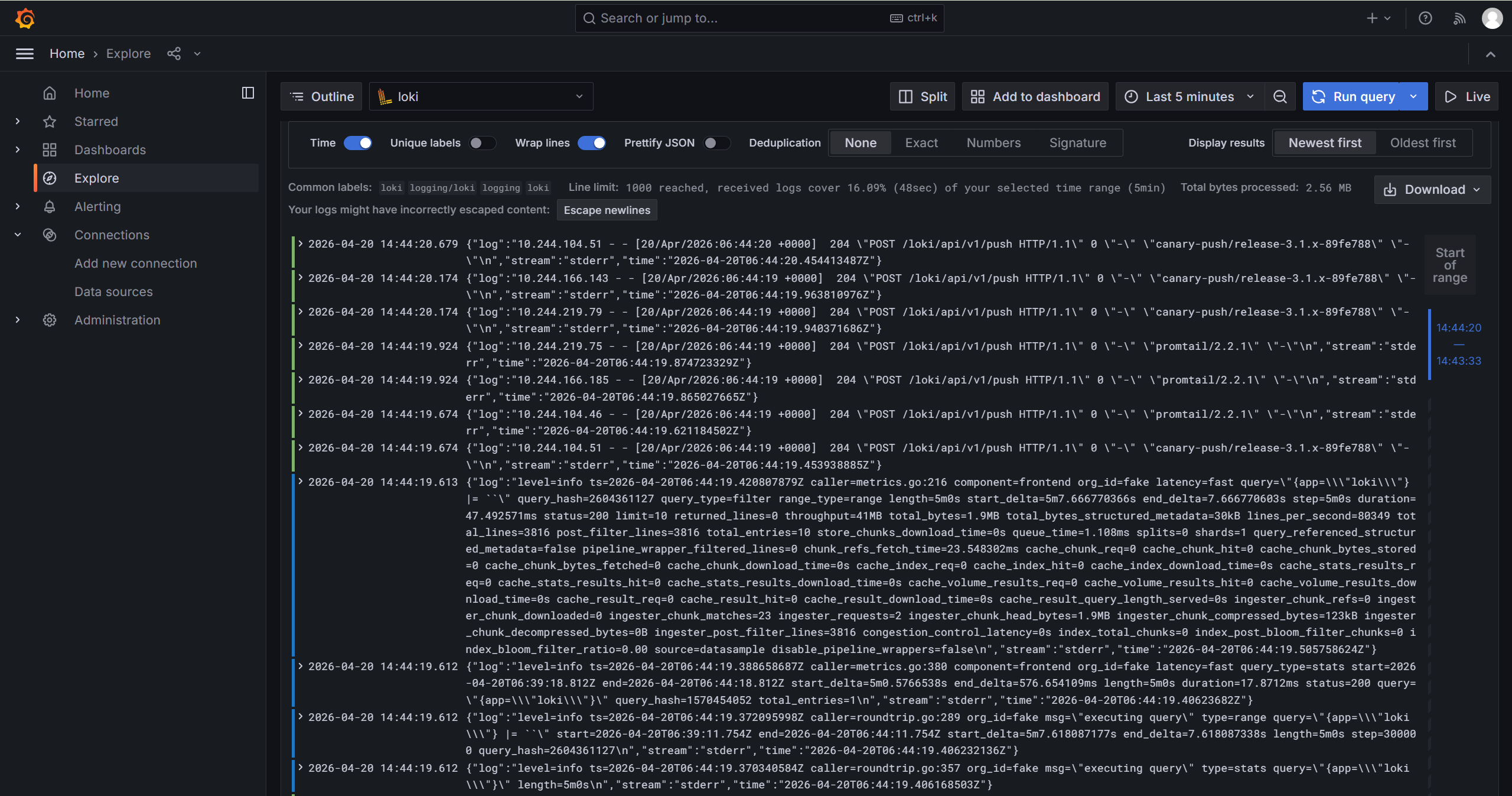Select Exact deduplication option
The width and height of the screenshot is (1512, 796).
(921, 143)
